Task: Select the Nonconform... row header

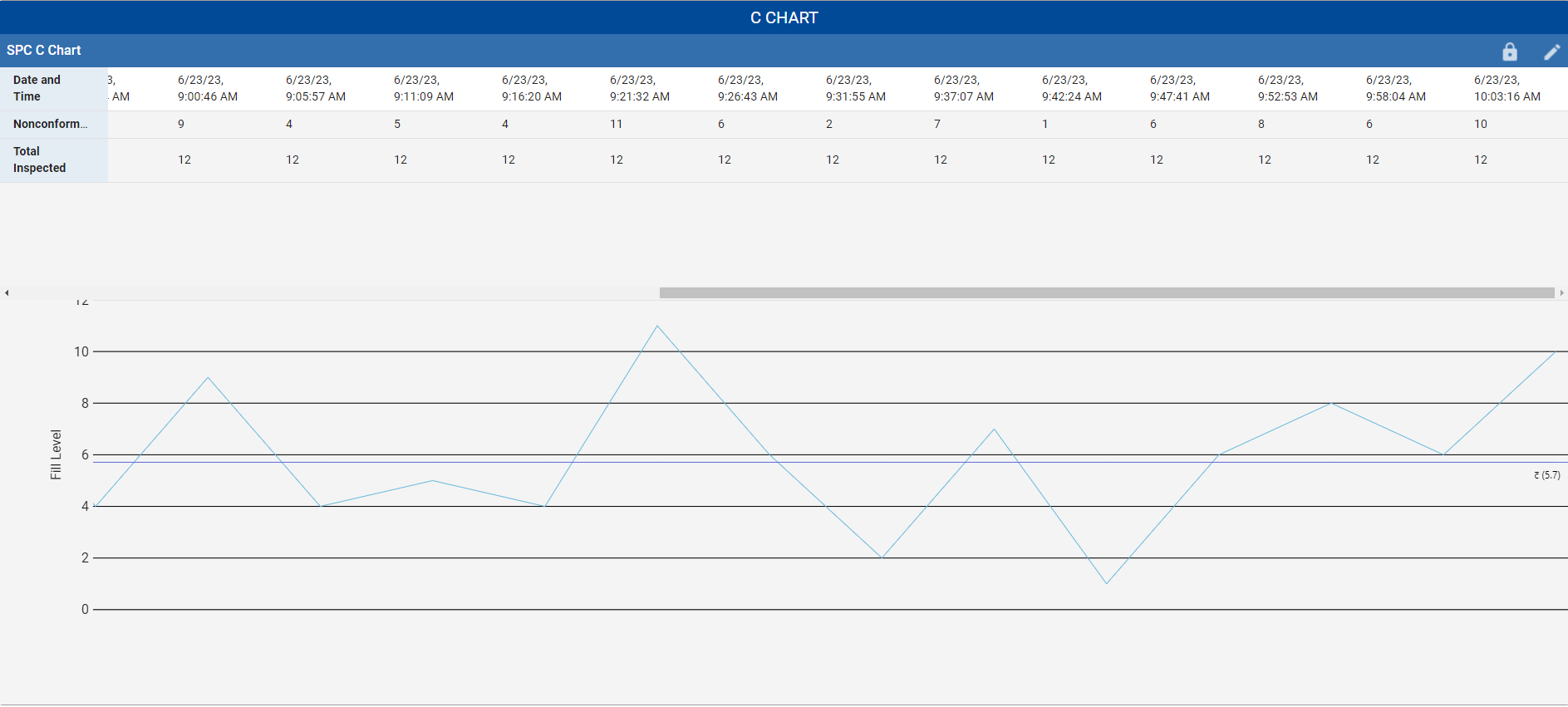Action: tap(54, 124)
